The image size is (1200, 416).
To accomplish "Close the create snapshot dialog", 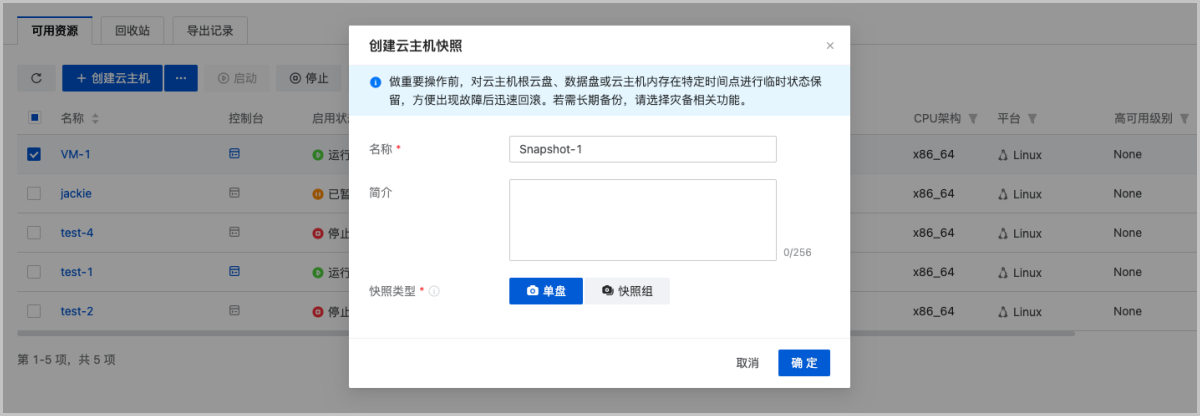I will (829, 46).
